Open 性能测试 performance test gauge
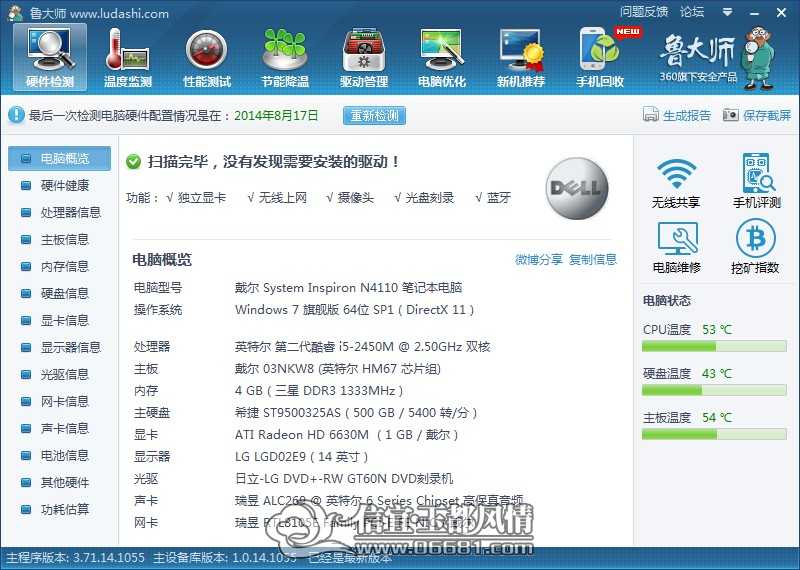 click(207, 57)
